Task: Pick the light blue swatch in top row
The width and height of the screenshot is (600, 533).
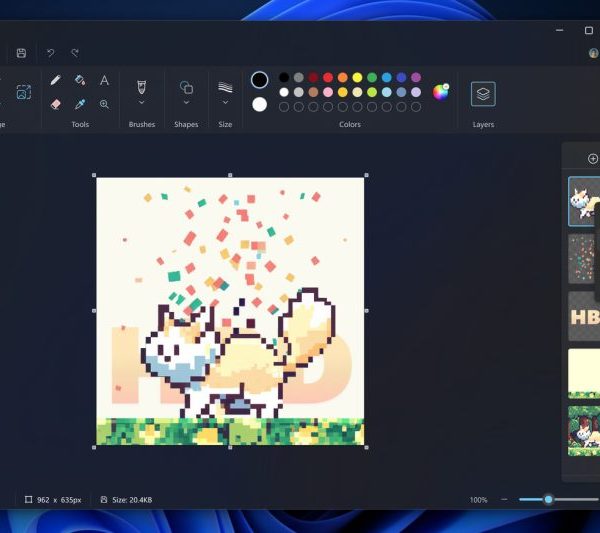Action: tap(386, 78)
